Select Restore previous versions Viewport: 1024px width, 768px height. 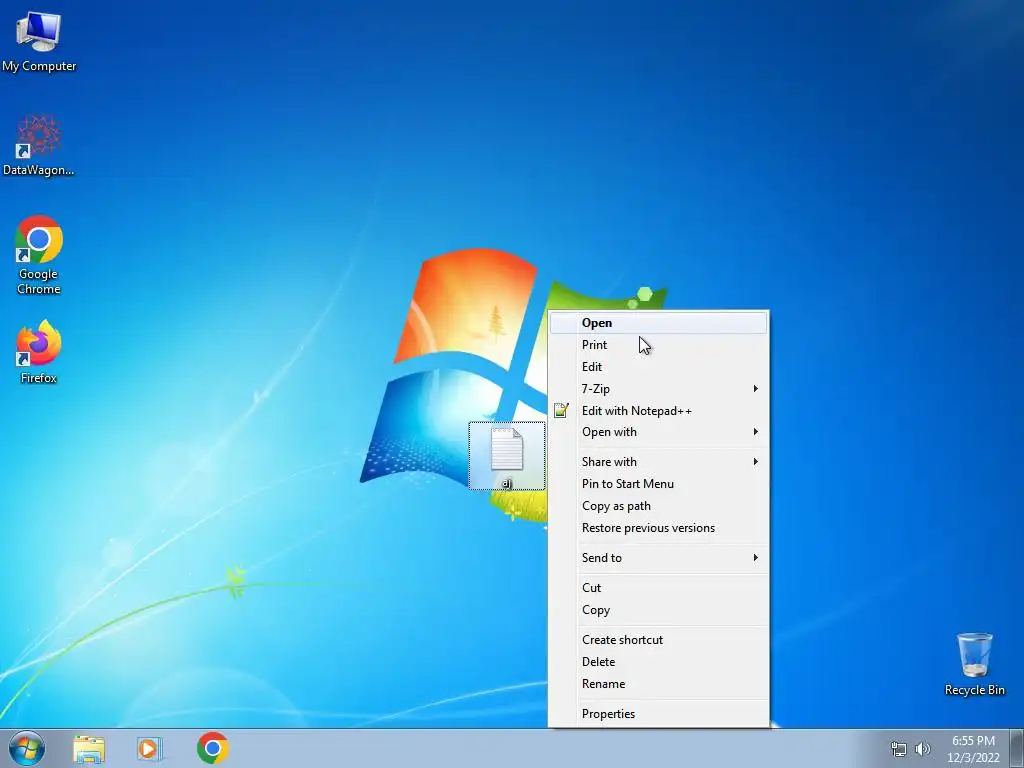658,528
